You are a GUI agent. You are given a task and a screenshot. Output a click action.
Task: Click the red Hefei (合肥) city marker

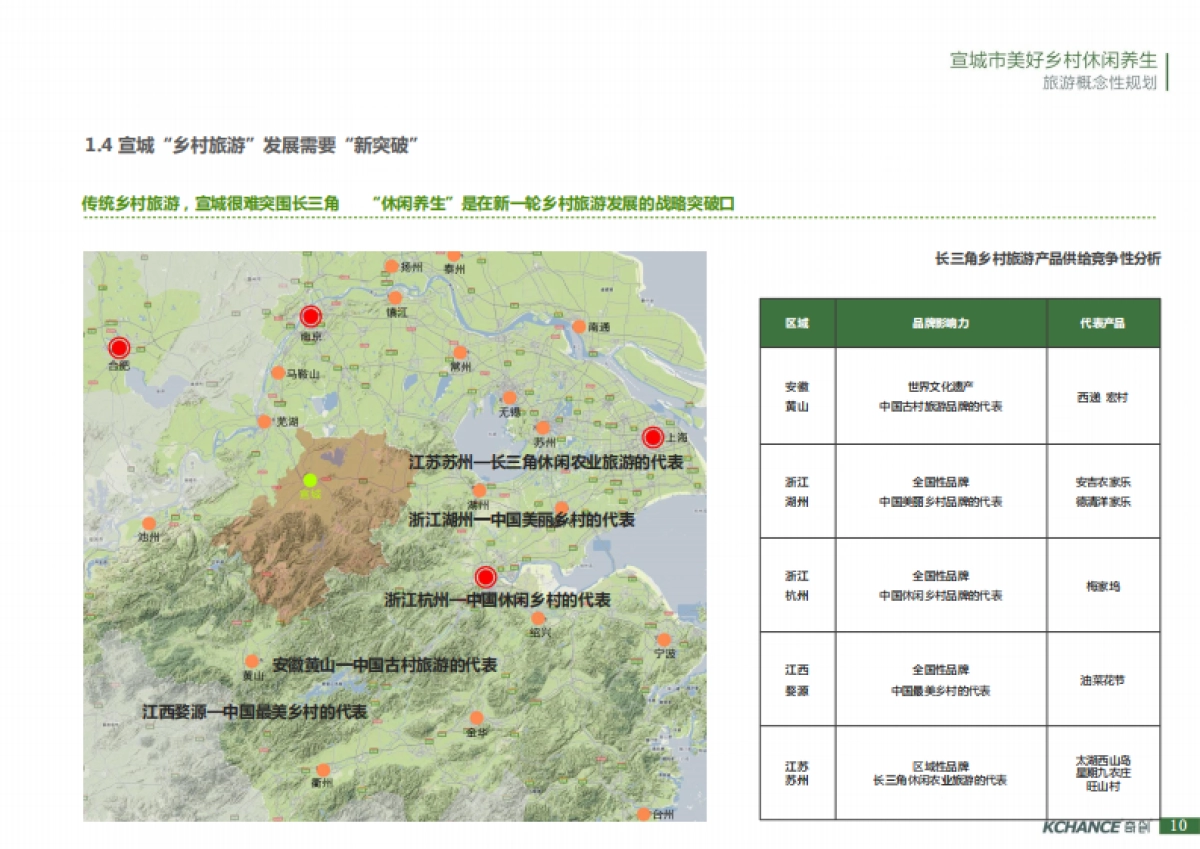pyautogui.click(x=119, y=348)
